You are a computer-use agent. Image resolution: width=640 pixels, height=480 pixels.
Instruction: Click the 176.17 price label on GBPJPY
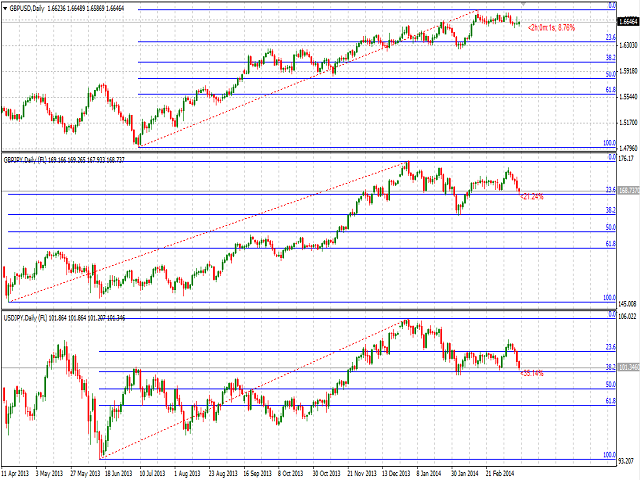pos(627,158)
